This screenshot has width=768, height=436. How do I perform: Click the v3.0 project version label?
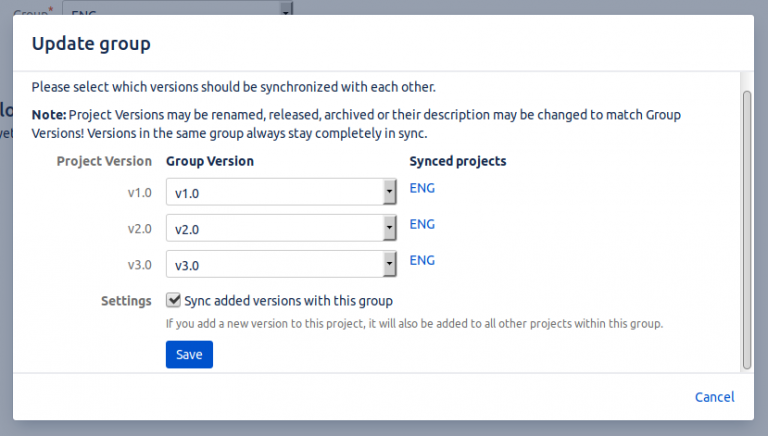(x=139, y=265)
